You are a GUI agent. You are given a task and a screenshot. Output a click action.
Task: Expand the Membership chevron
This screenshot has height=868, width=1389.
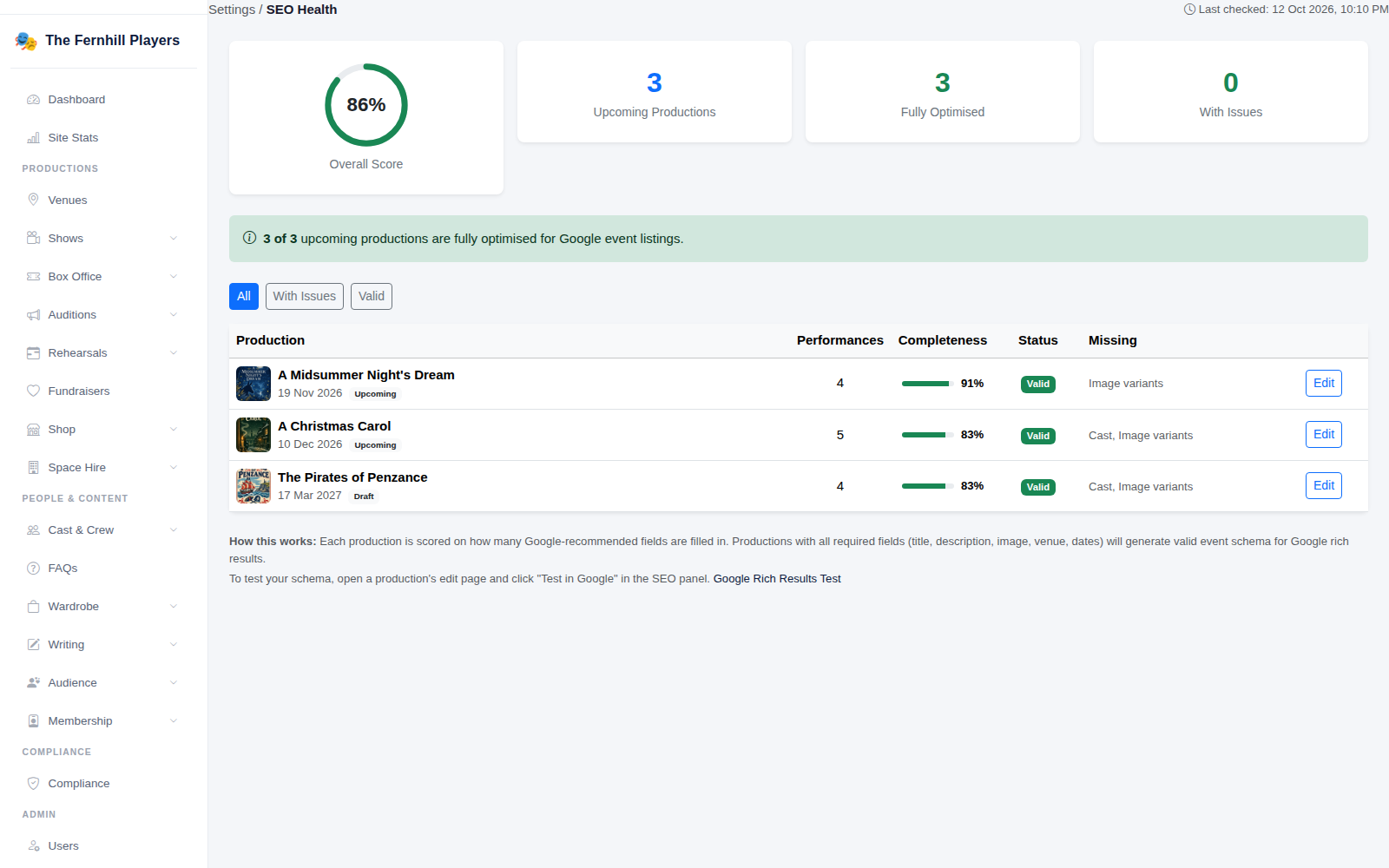tap(174, 721)
